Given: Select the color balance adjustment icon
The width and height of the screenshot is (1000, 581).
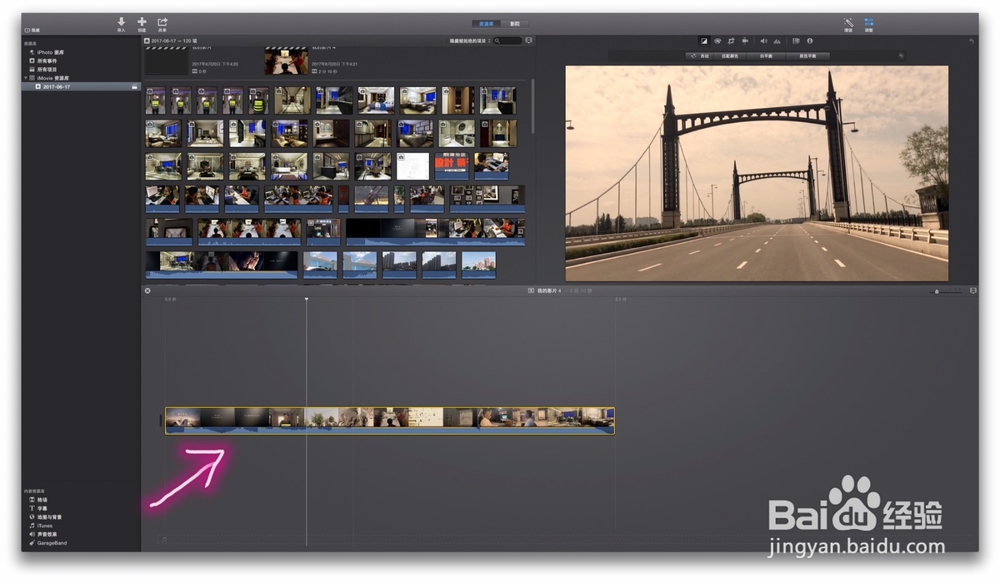Looking at the screenshot, I should point(704,41).
